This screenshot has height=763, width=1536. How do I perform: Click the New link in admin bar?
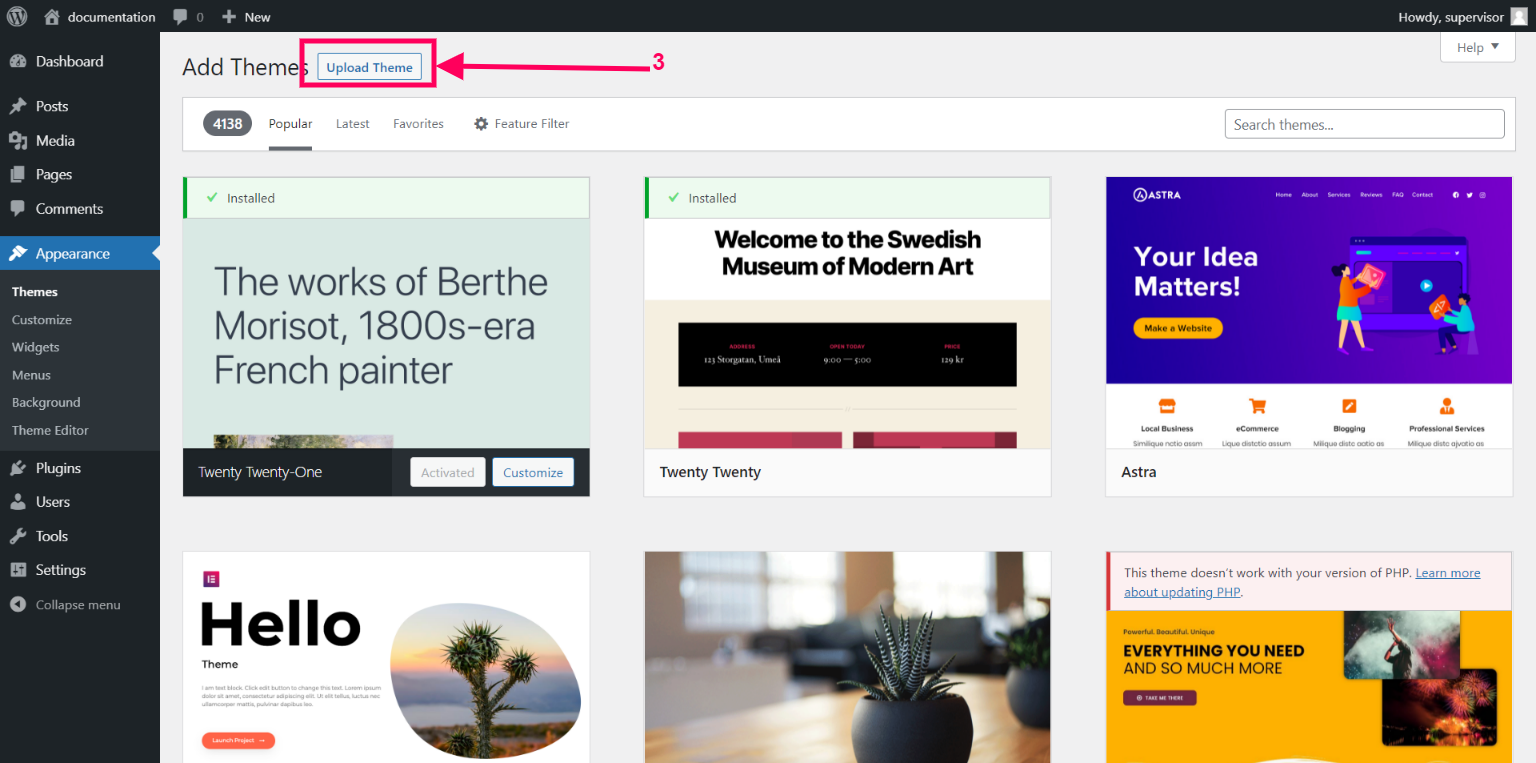[x=245, y=17]
